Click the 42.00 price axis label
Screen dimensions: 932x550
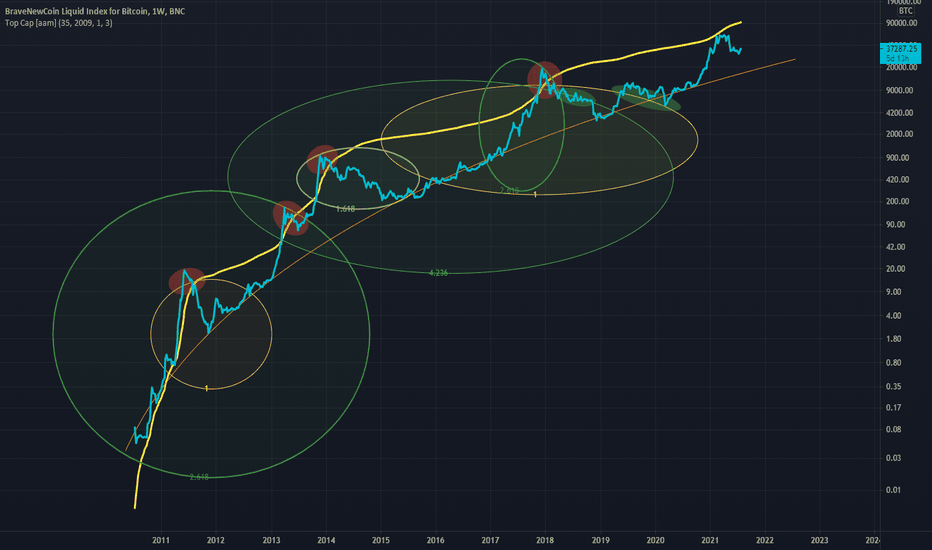pos(896,247)
